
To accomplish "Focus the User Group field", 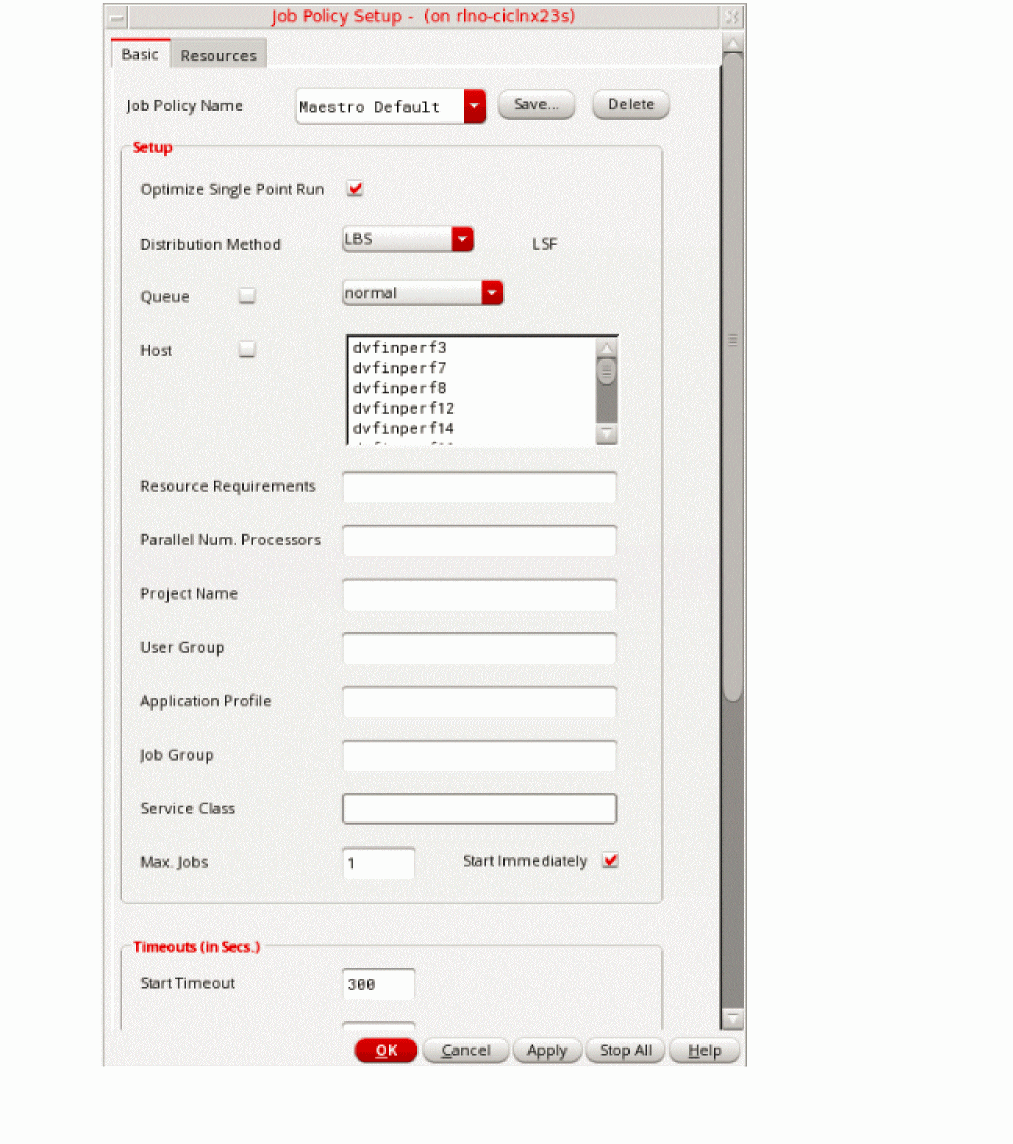I will pyautogui.click(x=479, y=648).
